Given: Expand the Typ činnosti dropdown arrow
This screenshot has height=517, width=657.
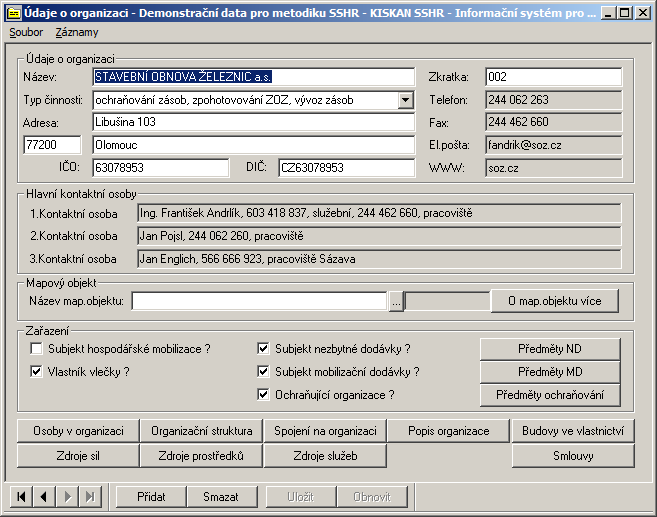Looking at the screenshot, I should [x=405, y=100].
